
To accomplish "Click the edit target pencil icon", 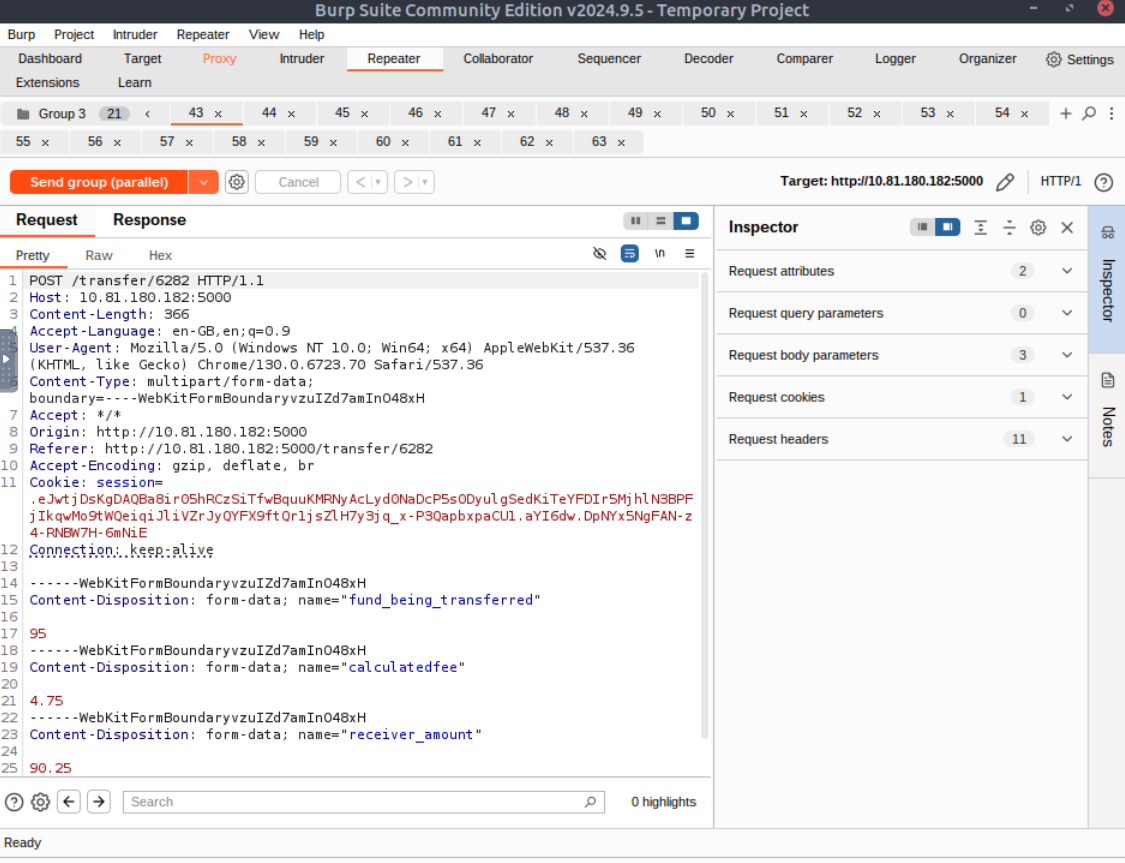I will [x=1005, y=182].
